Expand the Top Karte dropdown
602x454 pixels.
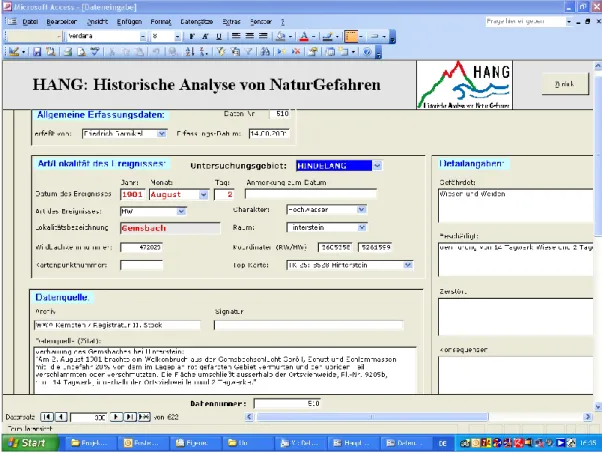coord(408,265)
